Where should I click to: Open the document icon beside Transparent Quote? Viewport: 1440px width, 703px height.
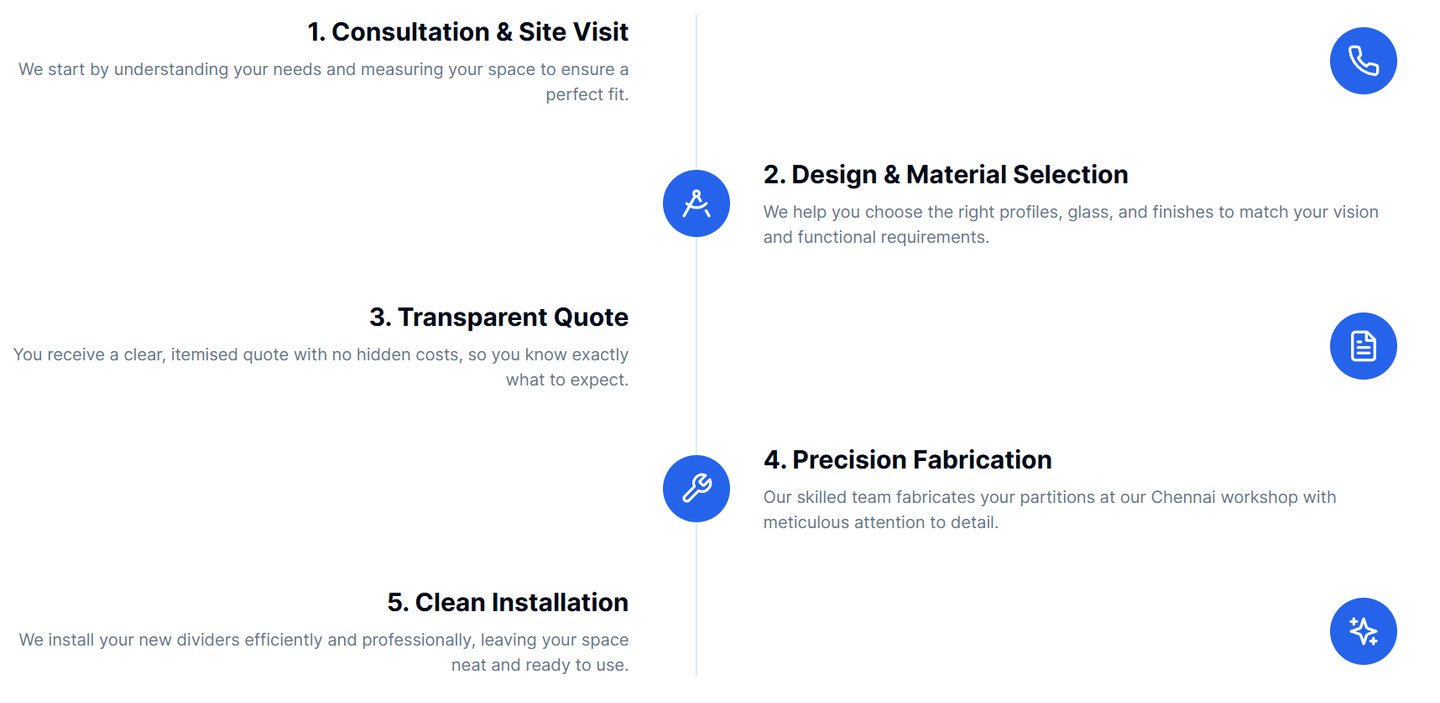pyautogui.click(x=1363, y=346)
